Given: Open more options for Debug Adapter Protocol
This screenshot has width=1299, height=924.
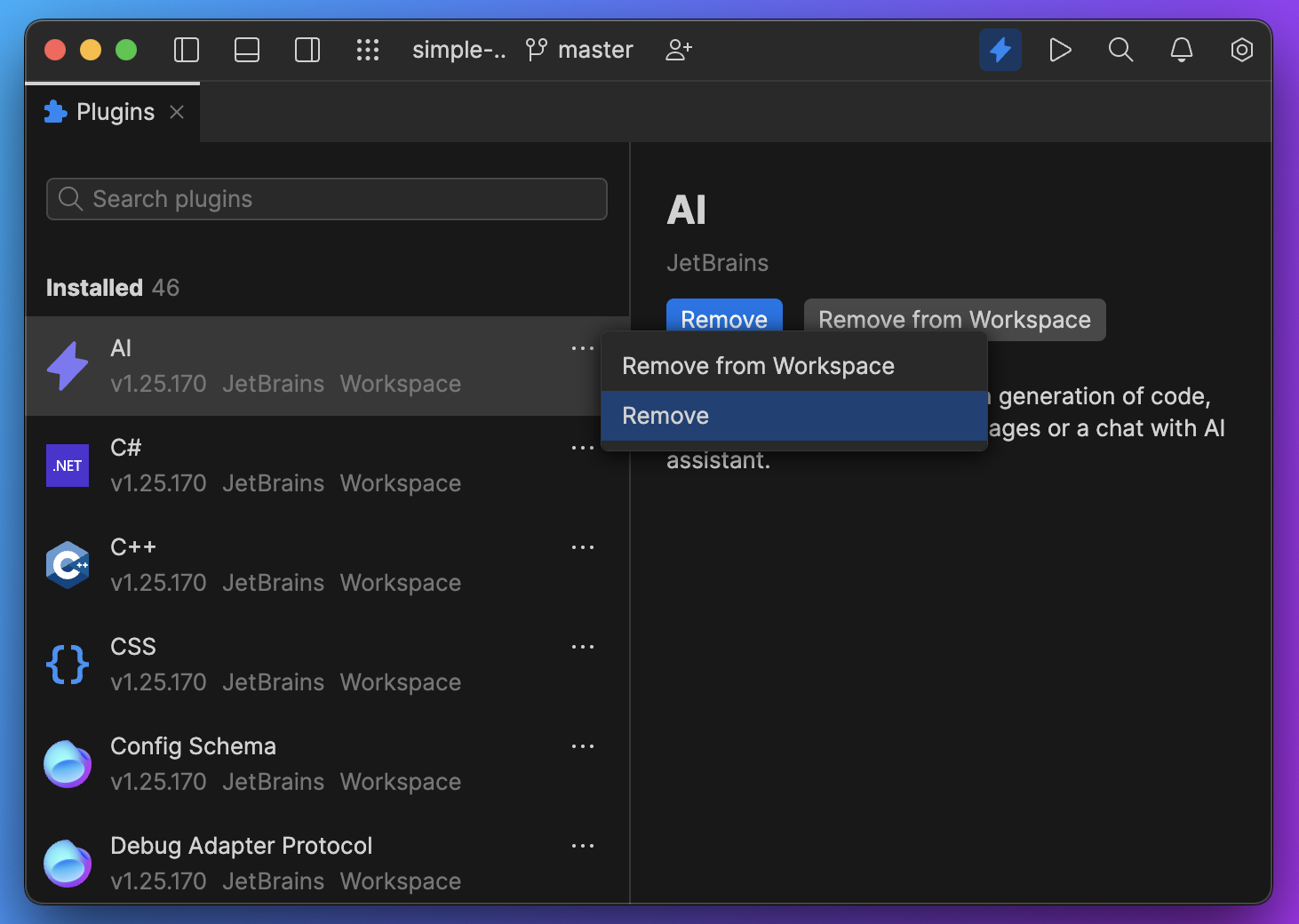Looking at the screenshot, I should coord(583,846).
